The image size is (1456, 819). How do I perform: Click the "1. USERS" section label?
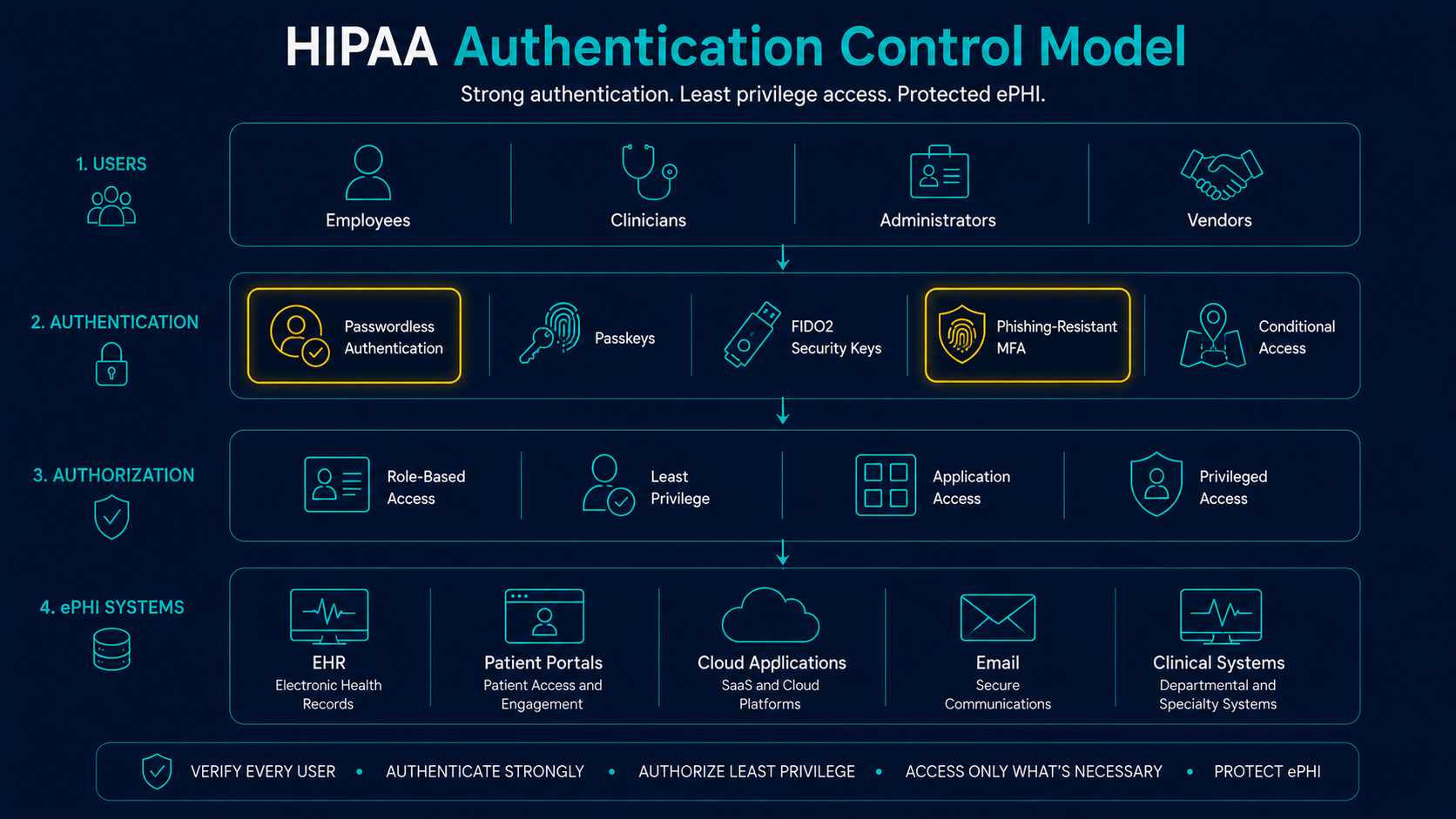(111, 164)
